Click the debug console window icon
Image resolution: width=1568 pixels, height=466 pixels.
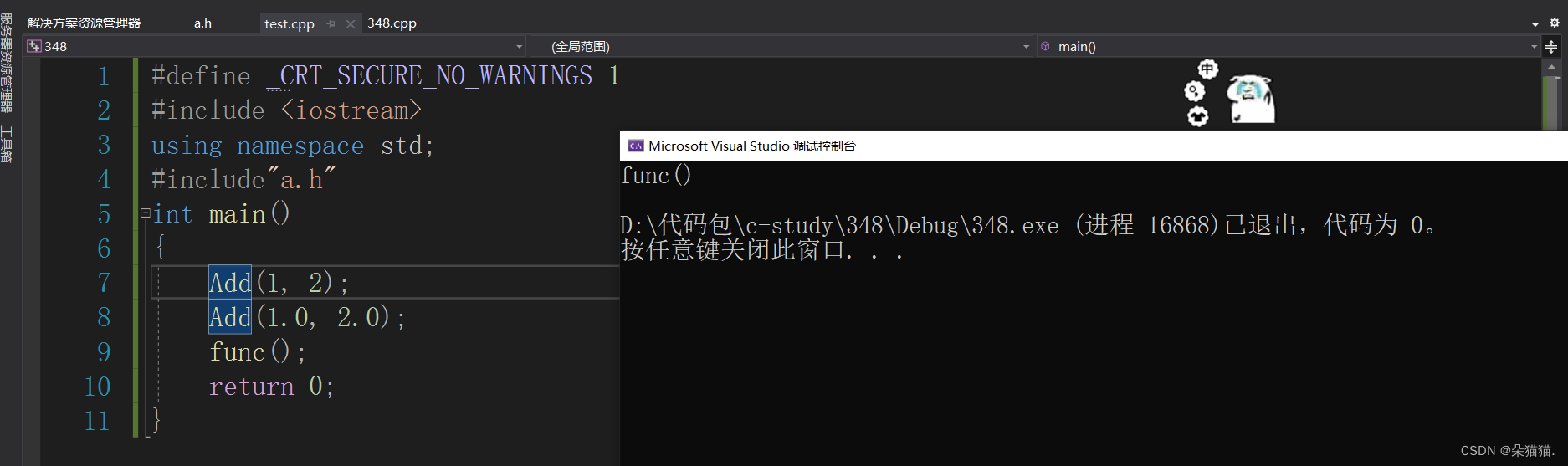[x=636, y=146]
